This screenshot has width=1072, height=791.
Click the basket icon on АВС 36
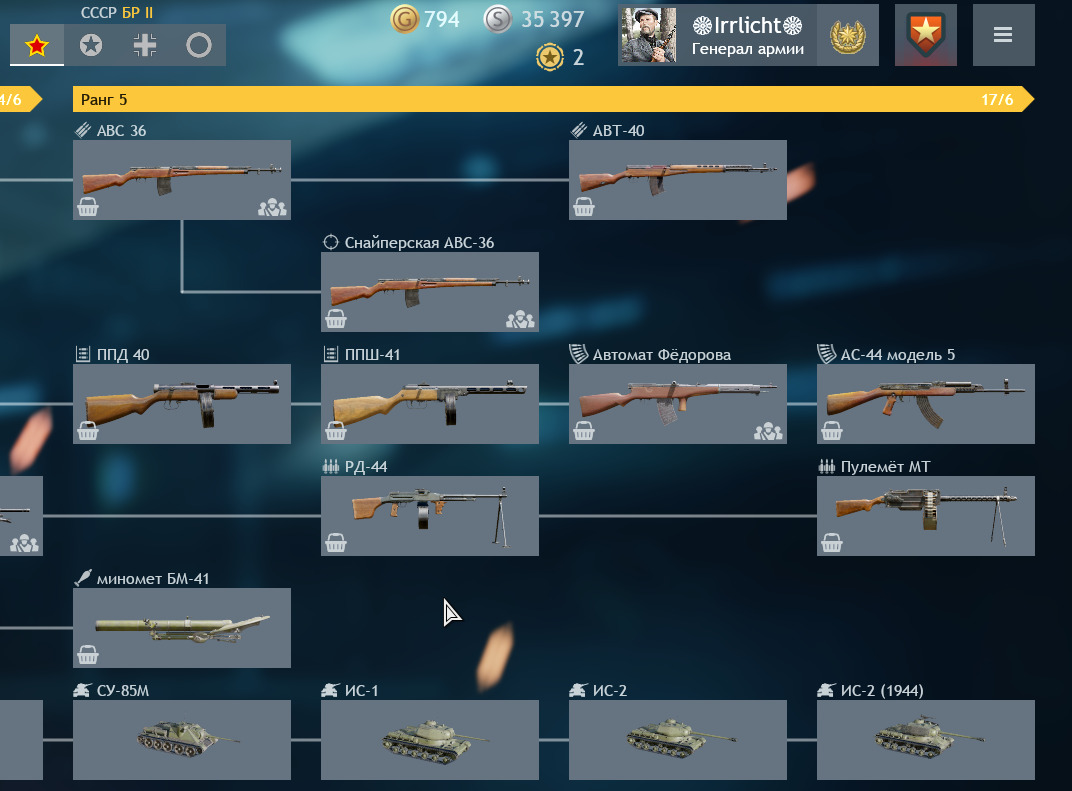pyautogui.click(x=88, y=206)
